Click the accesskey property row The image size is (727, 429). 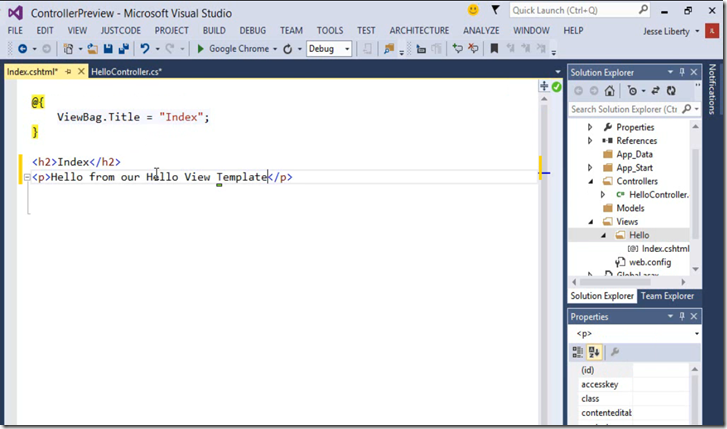pos(633,384)
